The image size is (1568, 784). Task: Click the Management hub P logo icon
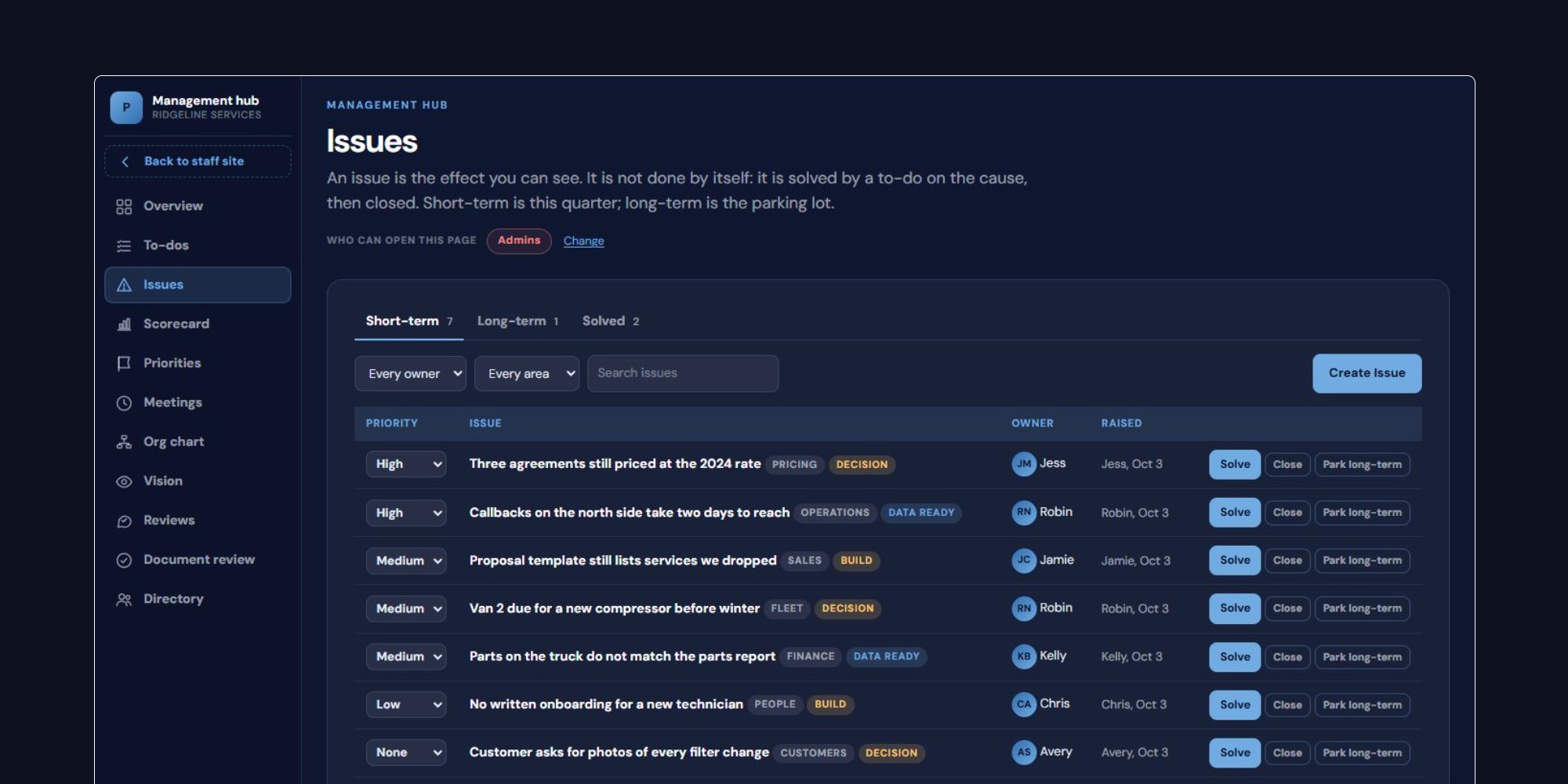tap(126, 107)
